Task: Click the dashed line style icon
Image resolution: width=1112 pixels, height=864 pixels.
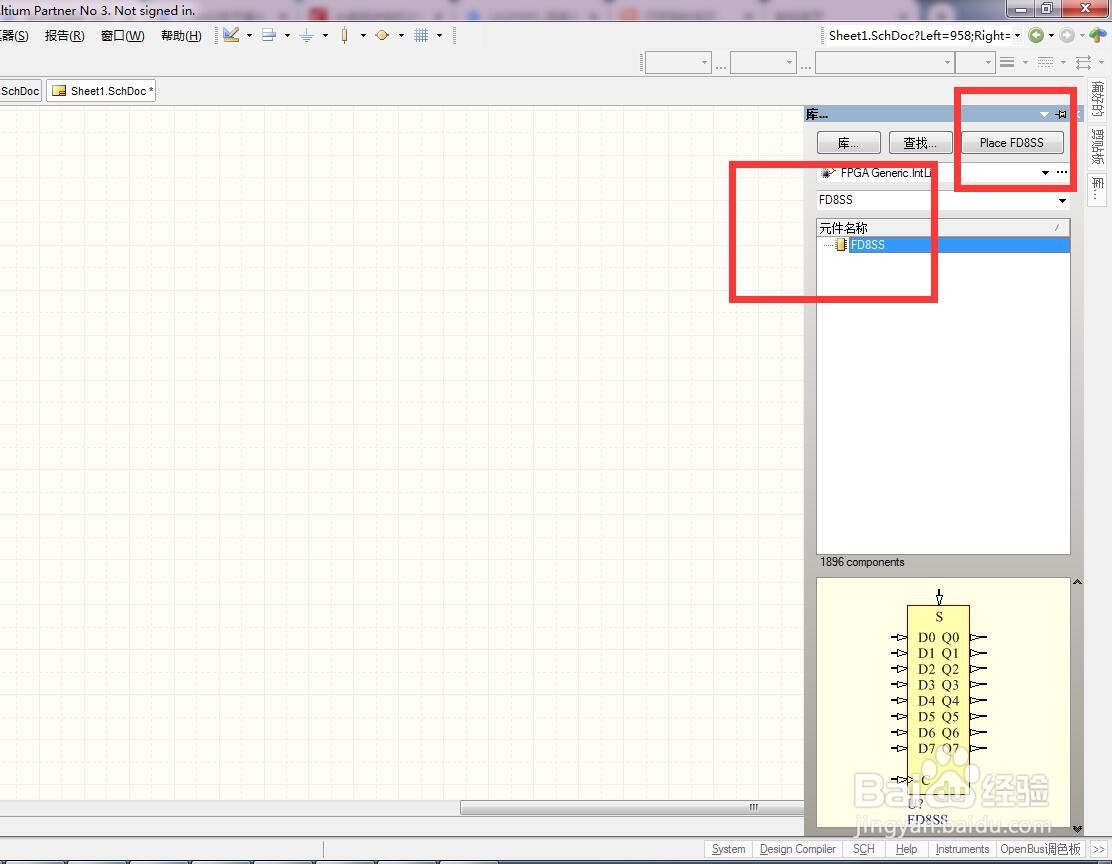Action: [x=1045, y=62]
